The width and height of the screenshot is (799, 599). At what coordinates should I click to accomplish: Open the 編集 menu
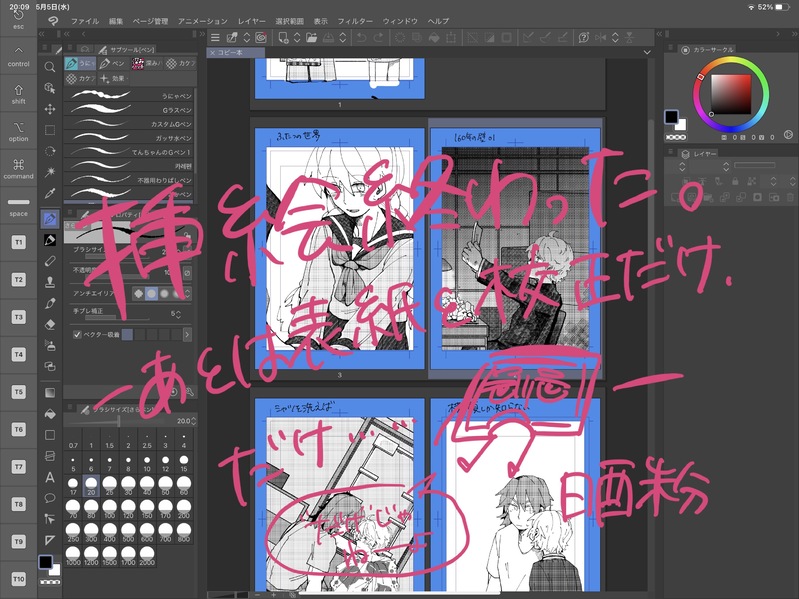116,21
